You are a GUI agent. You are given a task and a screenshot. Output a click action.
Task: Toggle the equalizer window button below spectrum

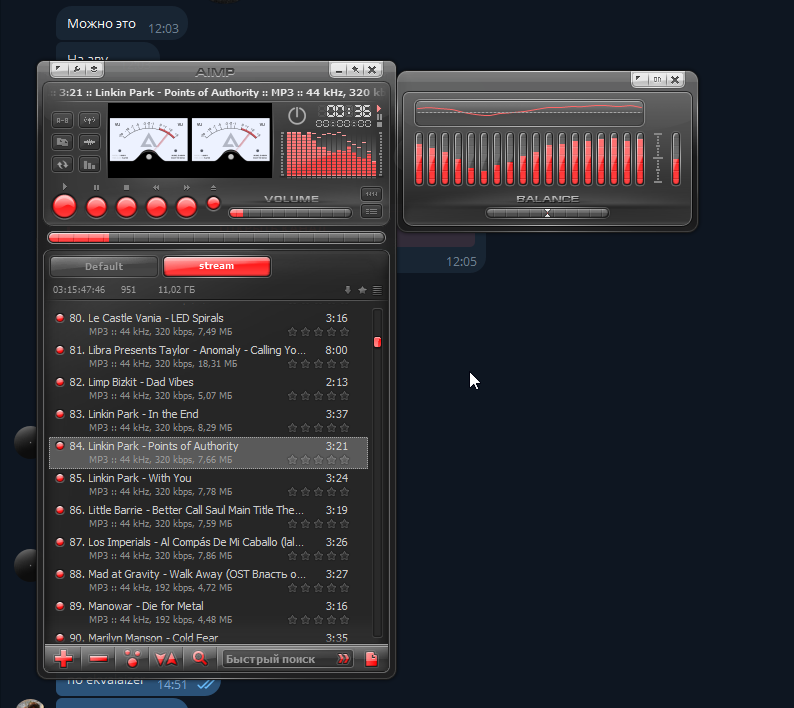(371, 194)
